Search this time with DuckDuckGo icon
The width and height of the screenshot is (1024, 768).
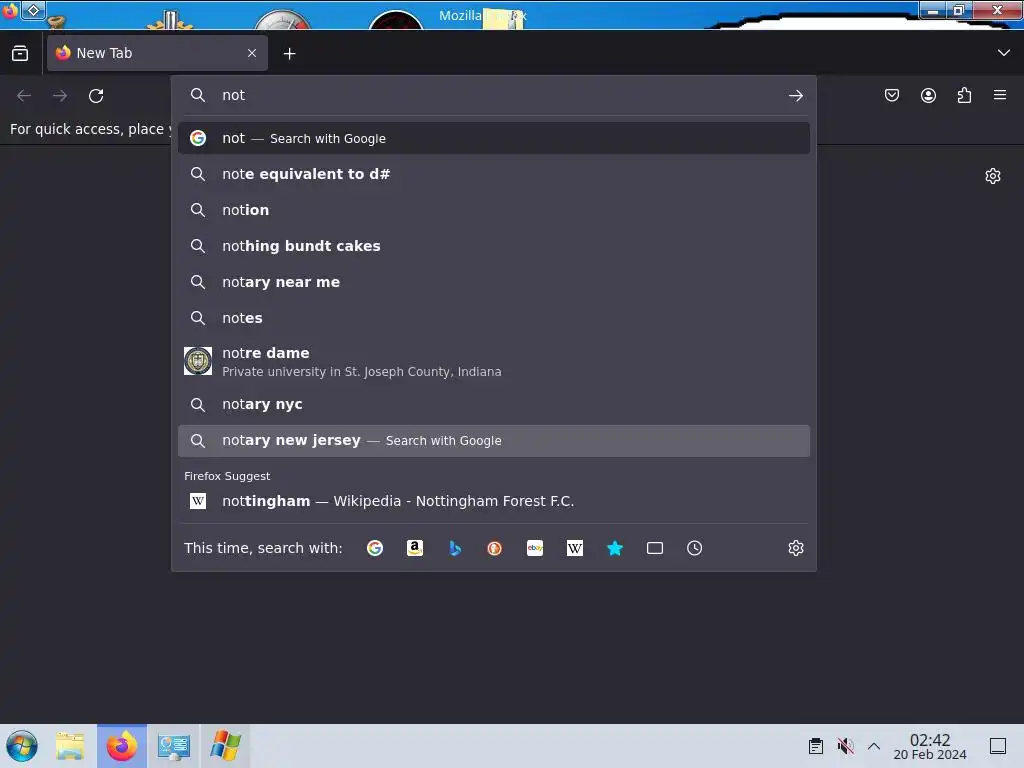click(x=494, y=548)
